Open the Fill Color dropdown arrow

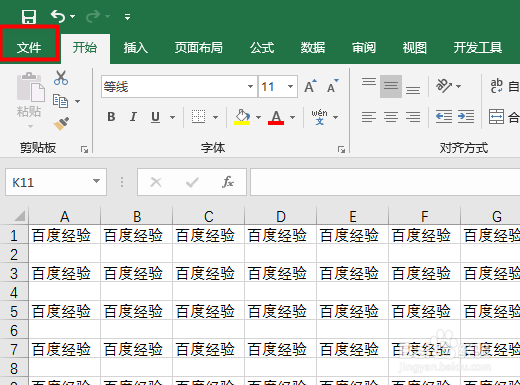(x=258, y=117)
